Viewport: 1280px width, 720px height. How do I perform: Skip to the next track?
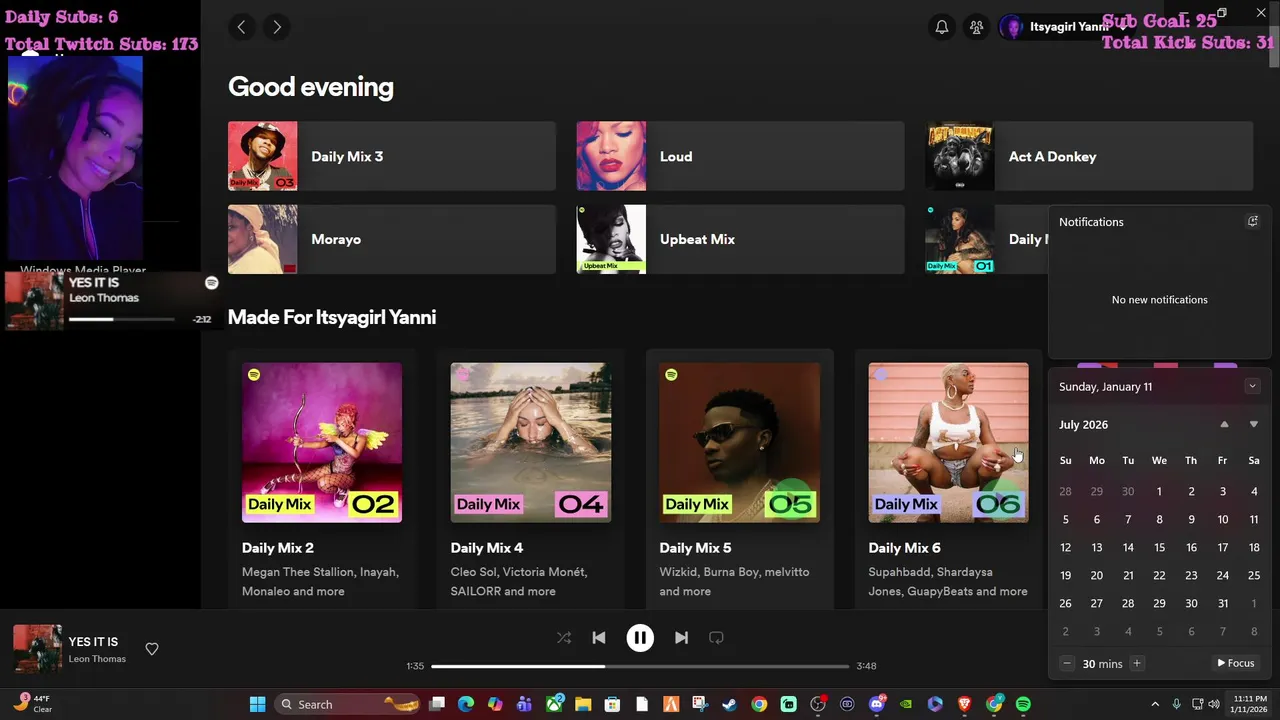pos(681,637)
